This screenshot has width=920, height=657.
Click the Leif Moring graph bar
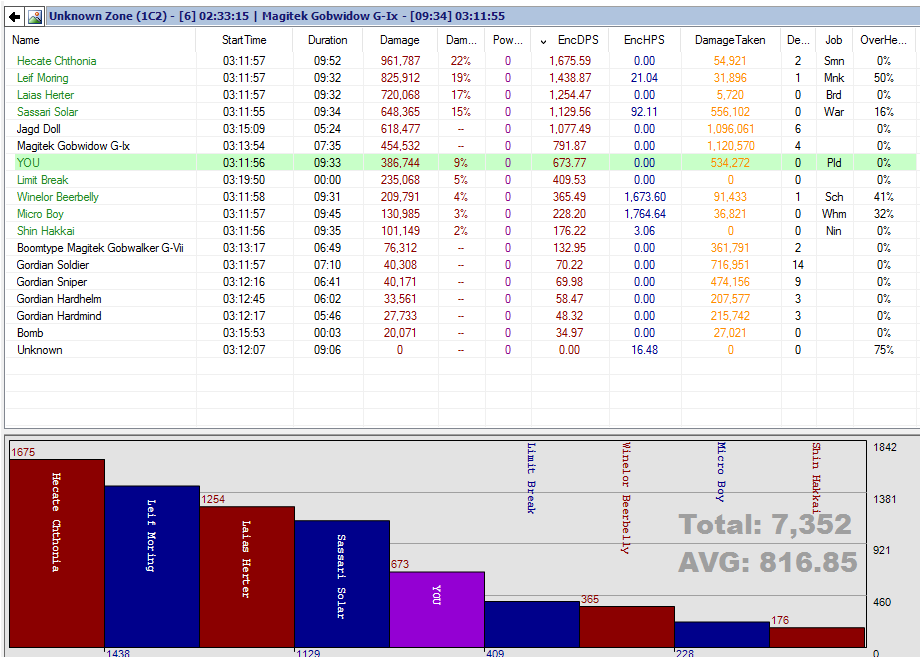click(x=152, y=567)
